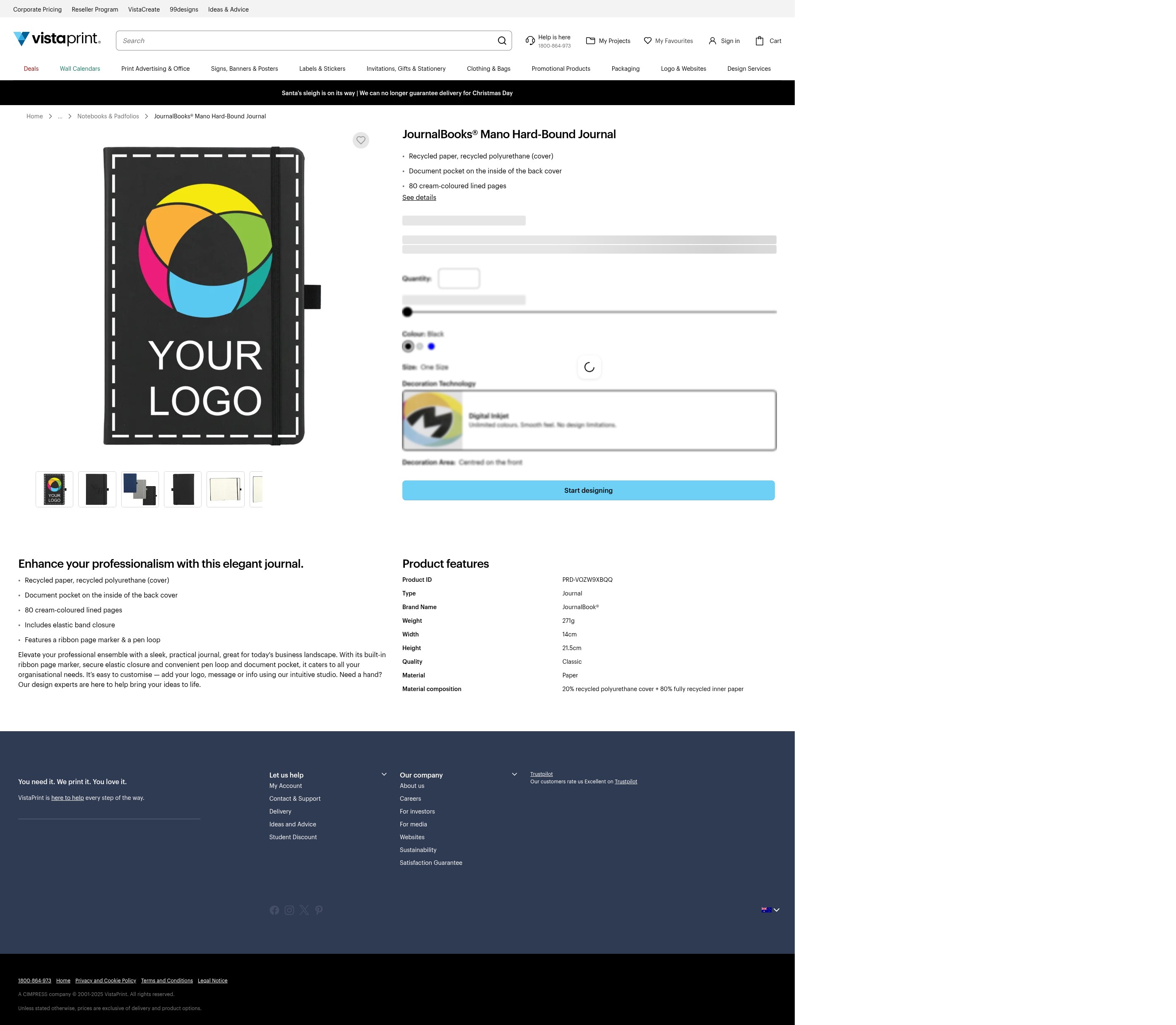Click the Quantity input box
1176x1025 pixels.
459,278
